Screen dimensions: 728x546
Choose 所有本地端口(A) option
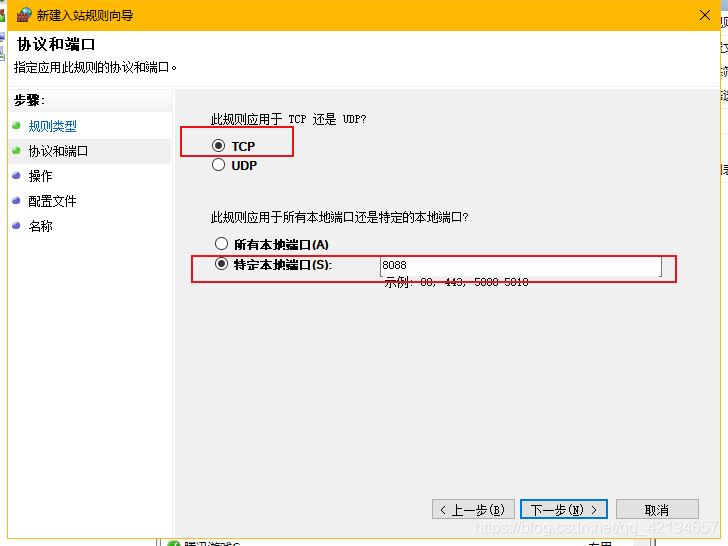(x=221, y=244)
